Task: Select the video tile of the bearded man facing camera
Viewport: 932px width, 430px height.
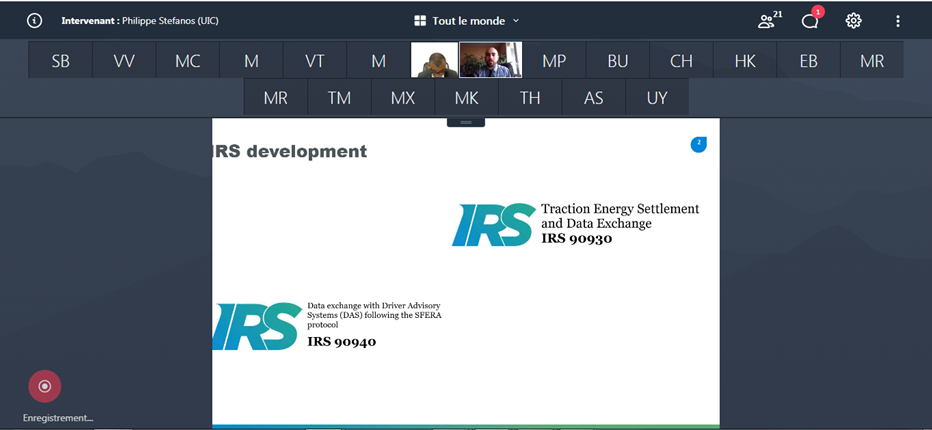Action: click(490, 60)
